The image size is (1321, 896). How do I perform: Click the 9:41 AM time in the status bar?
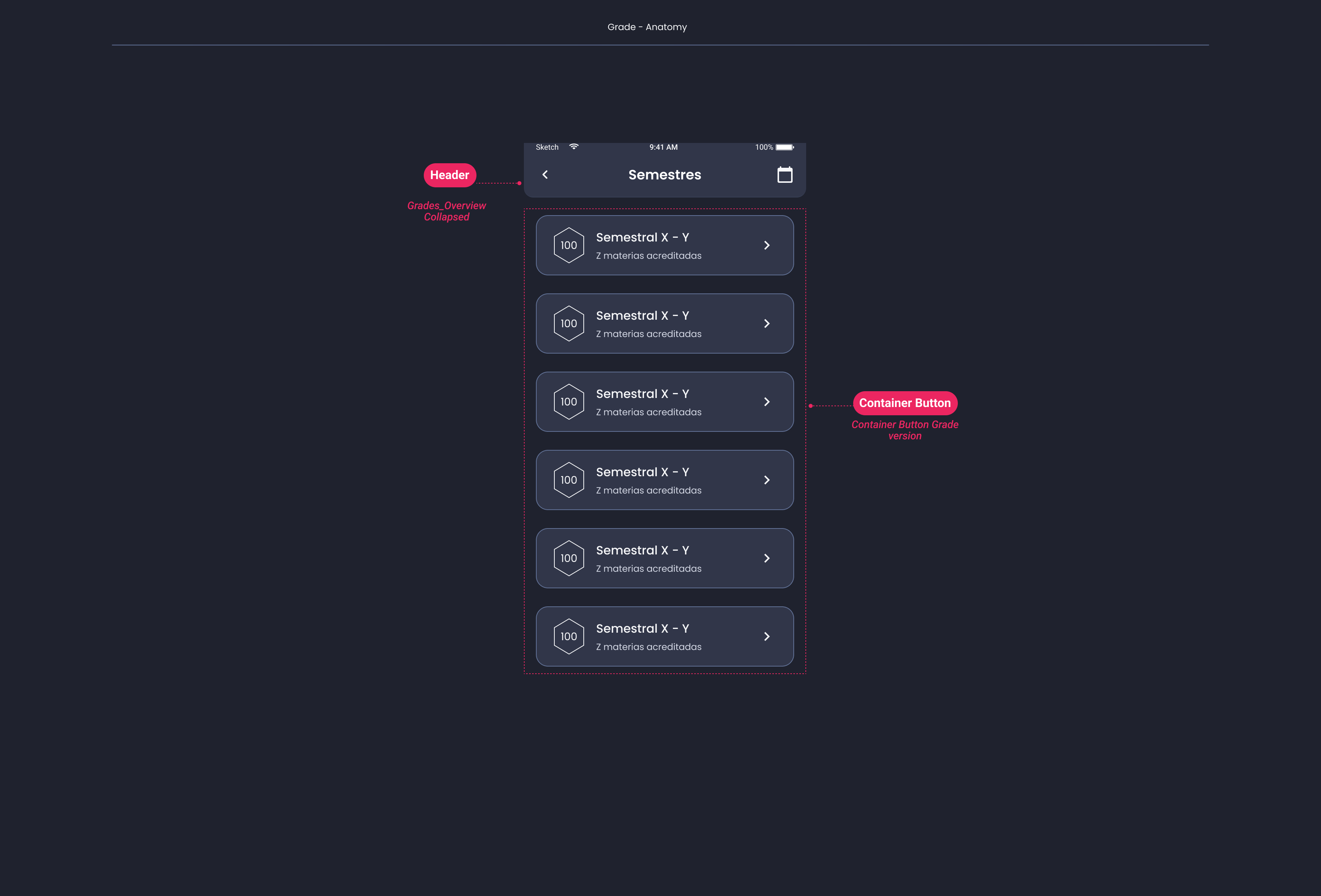664,147
